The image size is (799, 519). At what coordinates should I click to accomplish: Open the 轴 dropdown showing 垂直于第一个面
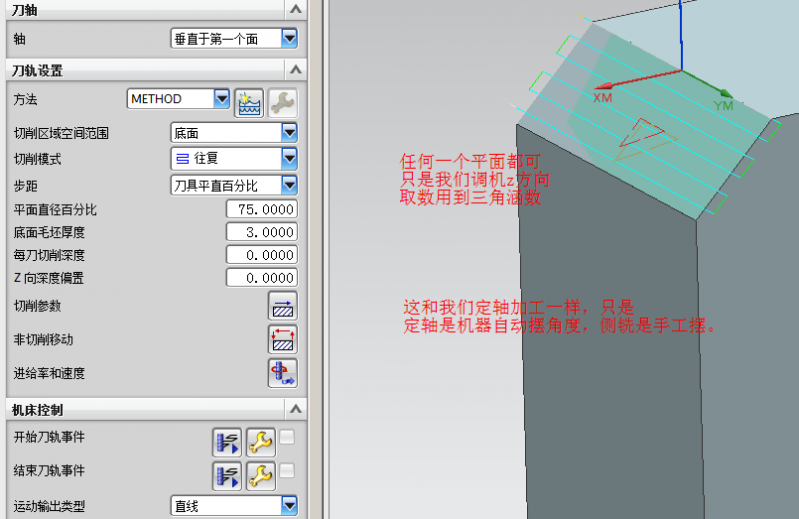[289, 39]
